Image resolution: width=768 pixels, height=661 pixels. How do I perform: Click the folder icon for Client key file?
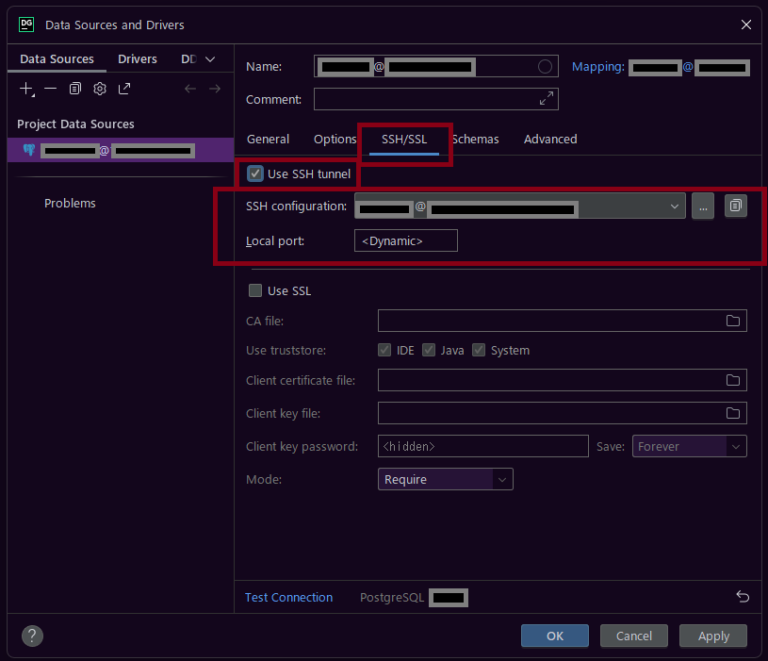733,413
